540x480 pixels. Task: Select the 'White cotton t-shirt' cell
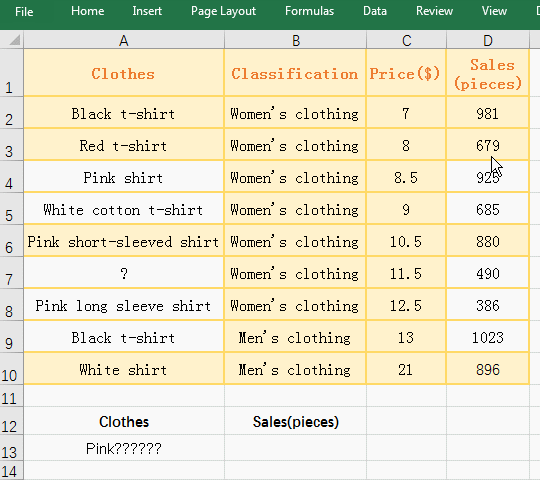[x=124, y=209]
